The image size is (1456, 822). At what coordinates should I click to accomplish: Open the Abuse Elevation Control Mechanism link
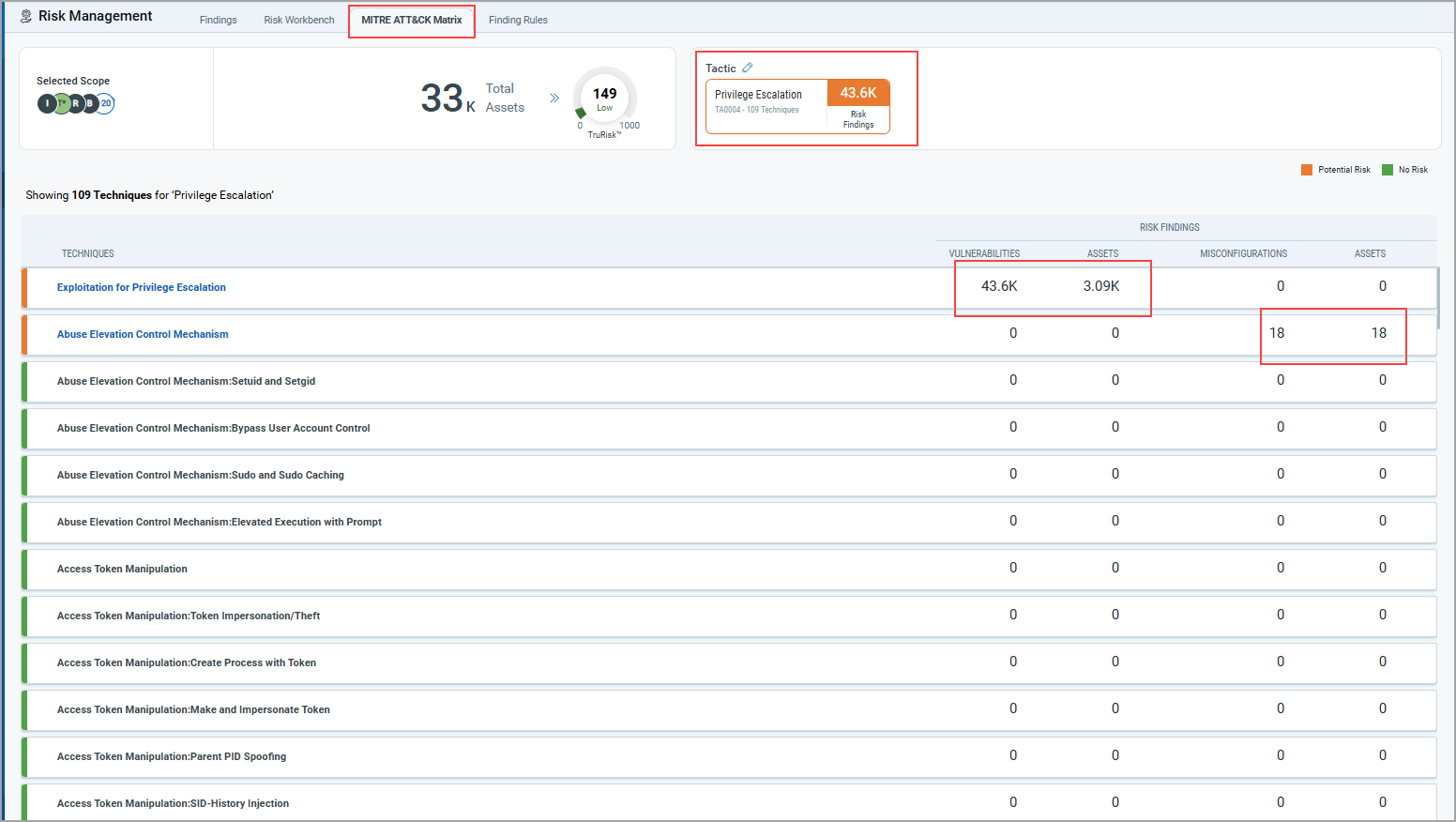[143, 334]
